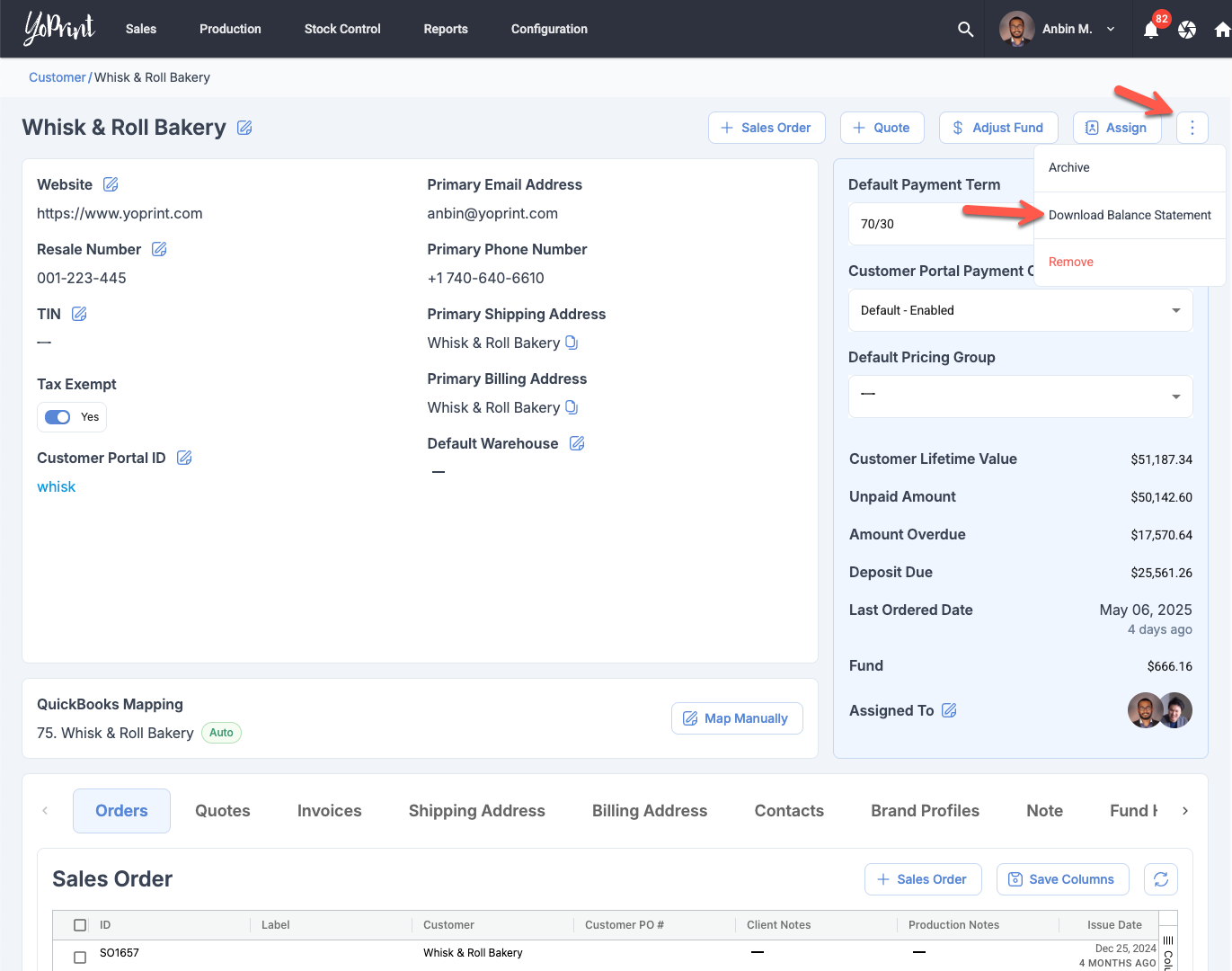
Task: Open the Anbin M. user menu
Action: (x=1059, y=29)
